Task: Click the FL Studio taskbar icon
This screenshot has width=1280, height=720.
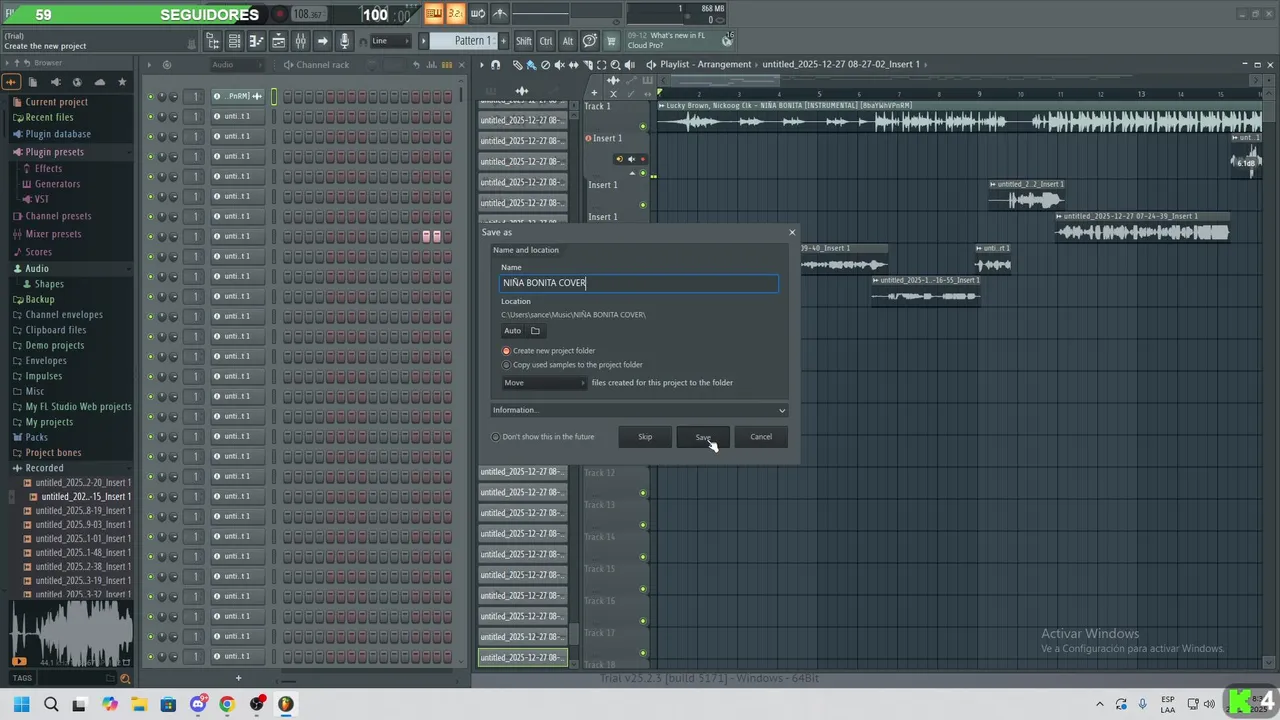Action: pos(286,704)
